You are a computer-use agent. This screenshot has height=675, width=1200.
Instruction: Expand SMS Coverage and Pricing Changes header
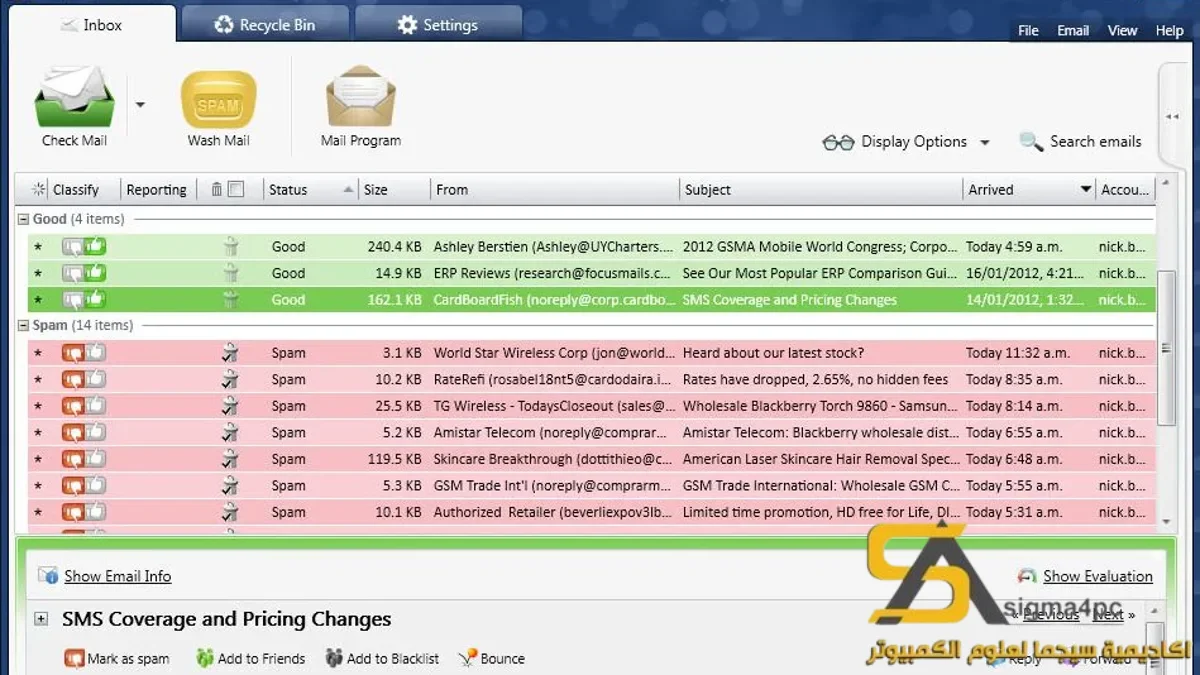pyautogui.click(x=41, y=619)
